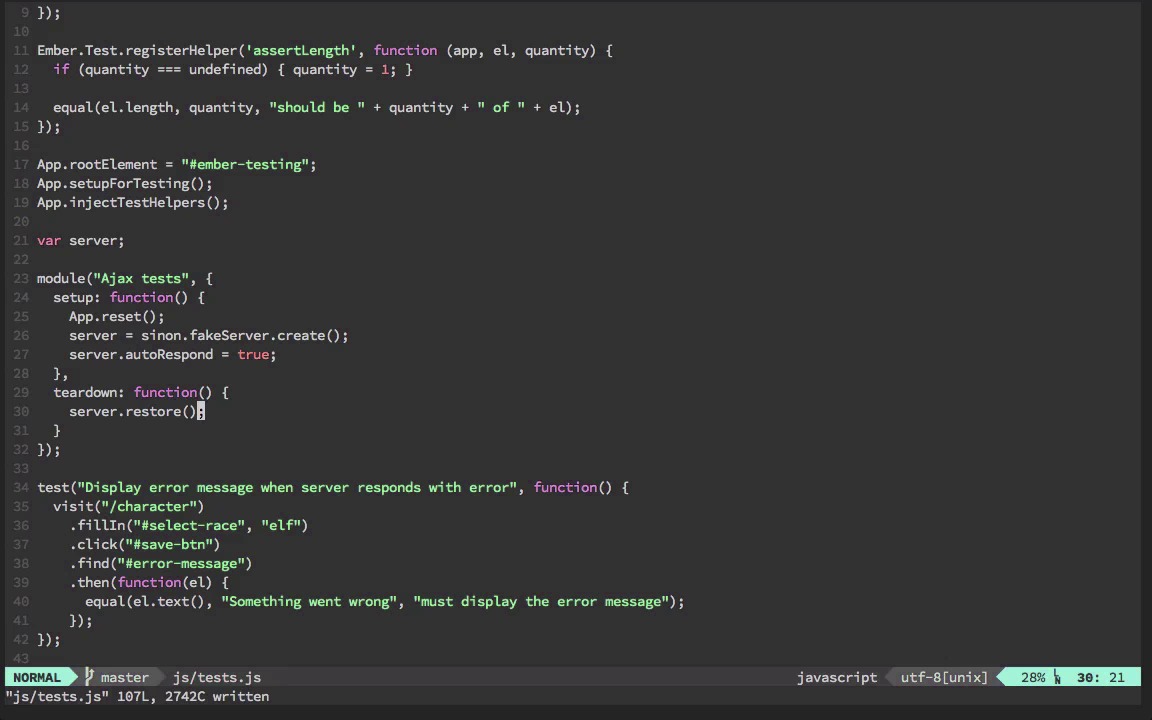This screenshot has width=1152, height=720.
Task: Click line number 30 in the gutter
Action: coord(21,411)
